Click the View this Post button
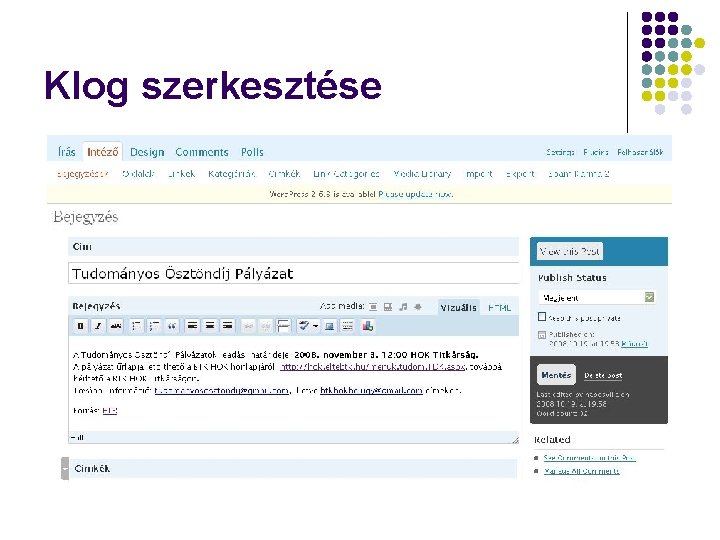The height and width of the screenshot is (540, 720). point(569,251)
